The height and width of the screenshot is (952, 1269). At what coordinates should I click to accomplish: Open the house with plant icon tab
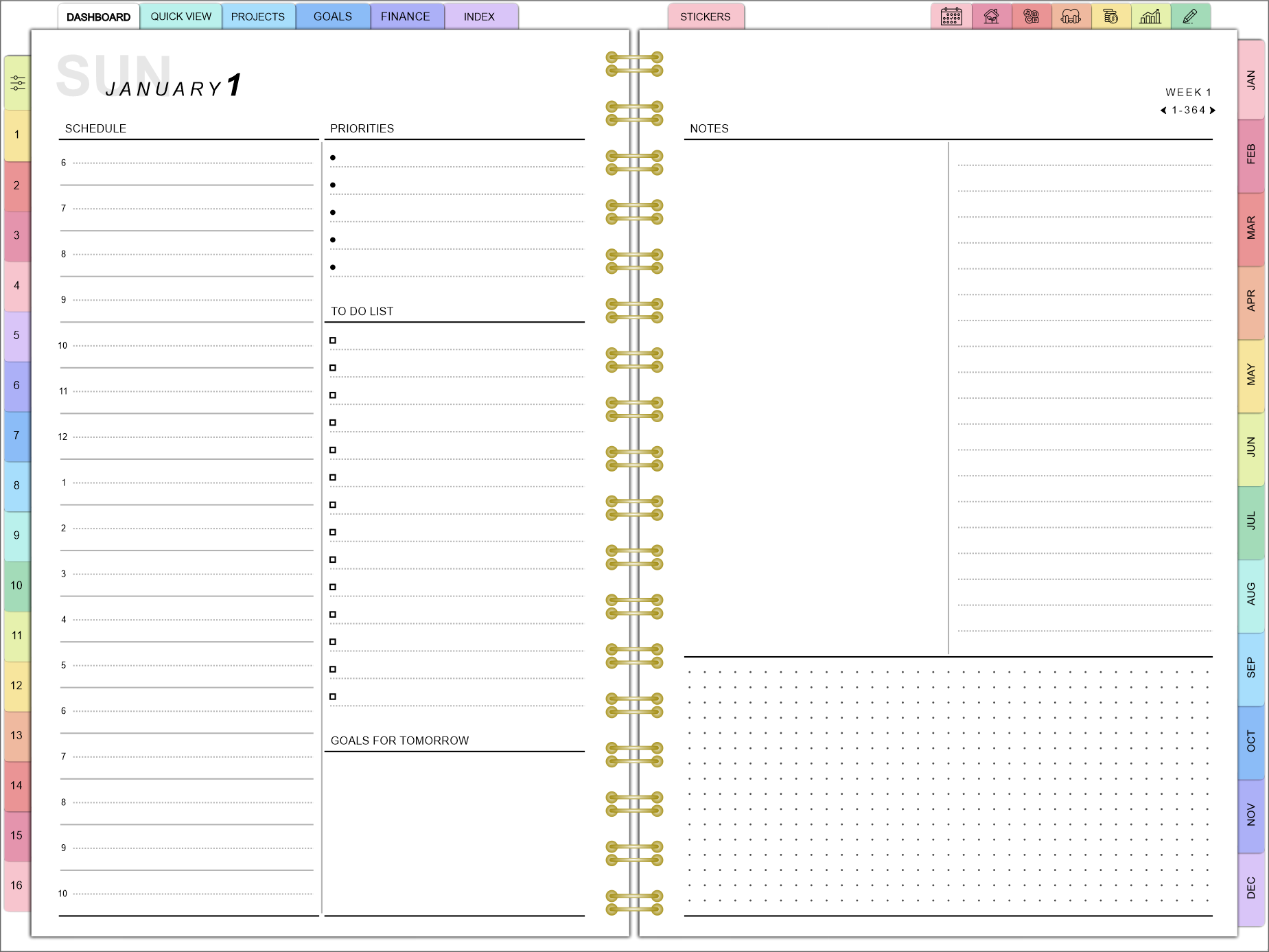[991, 16]
